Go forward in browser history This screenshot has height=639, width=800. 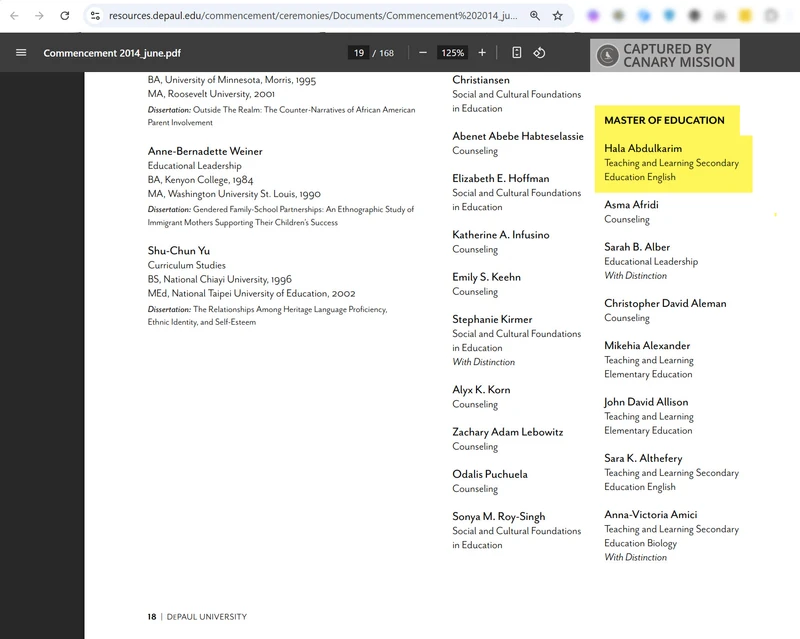point(39,16)
